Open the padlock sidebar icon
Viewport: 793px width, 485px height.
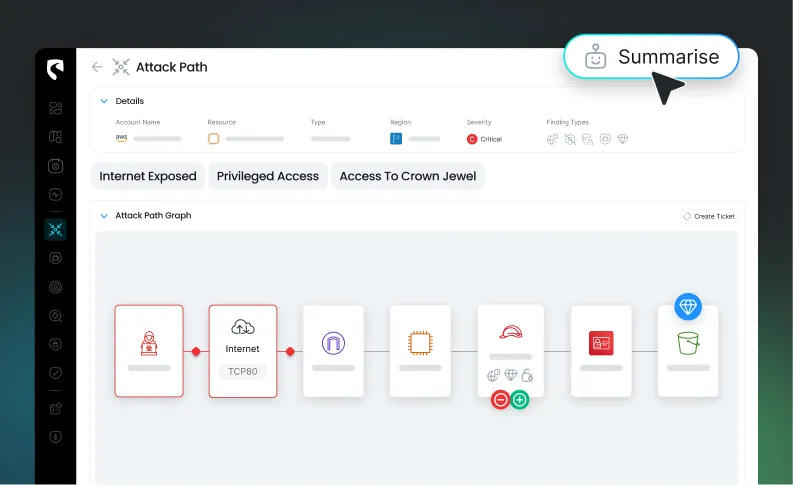click(55, 344)
